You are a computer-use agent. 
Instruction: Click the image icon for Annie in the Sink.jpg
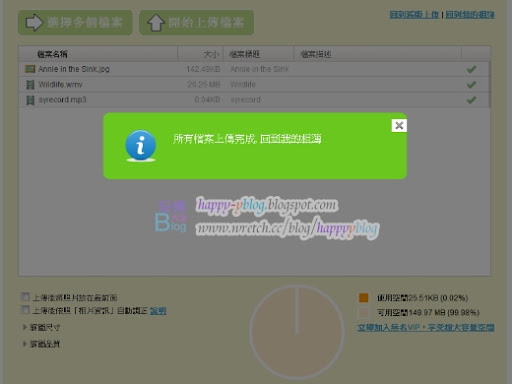[30, 69]
